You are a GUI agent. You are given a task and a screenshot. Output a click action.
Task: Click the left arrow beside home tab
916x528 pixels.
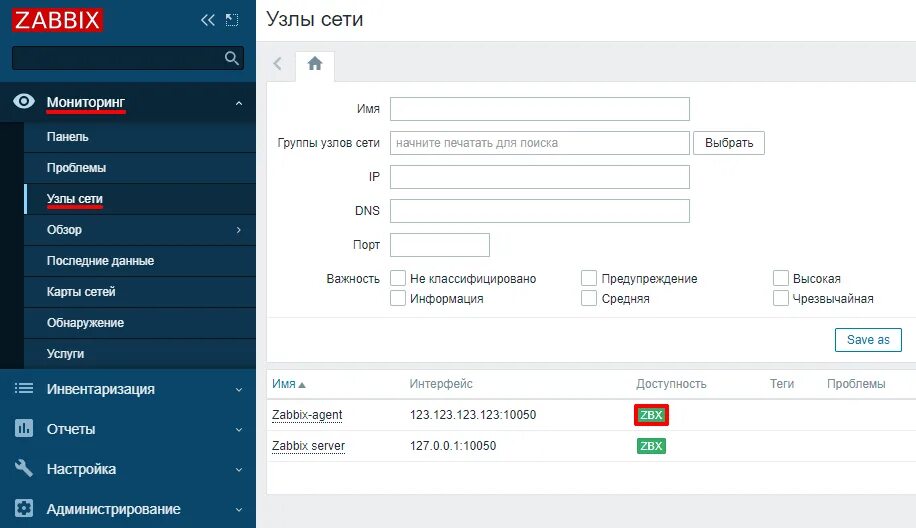(277, 64)
